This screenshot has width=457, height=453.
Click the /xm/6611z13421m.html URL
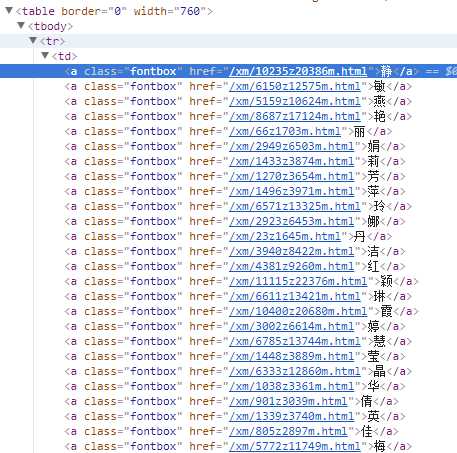[x=295, y=296]
